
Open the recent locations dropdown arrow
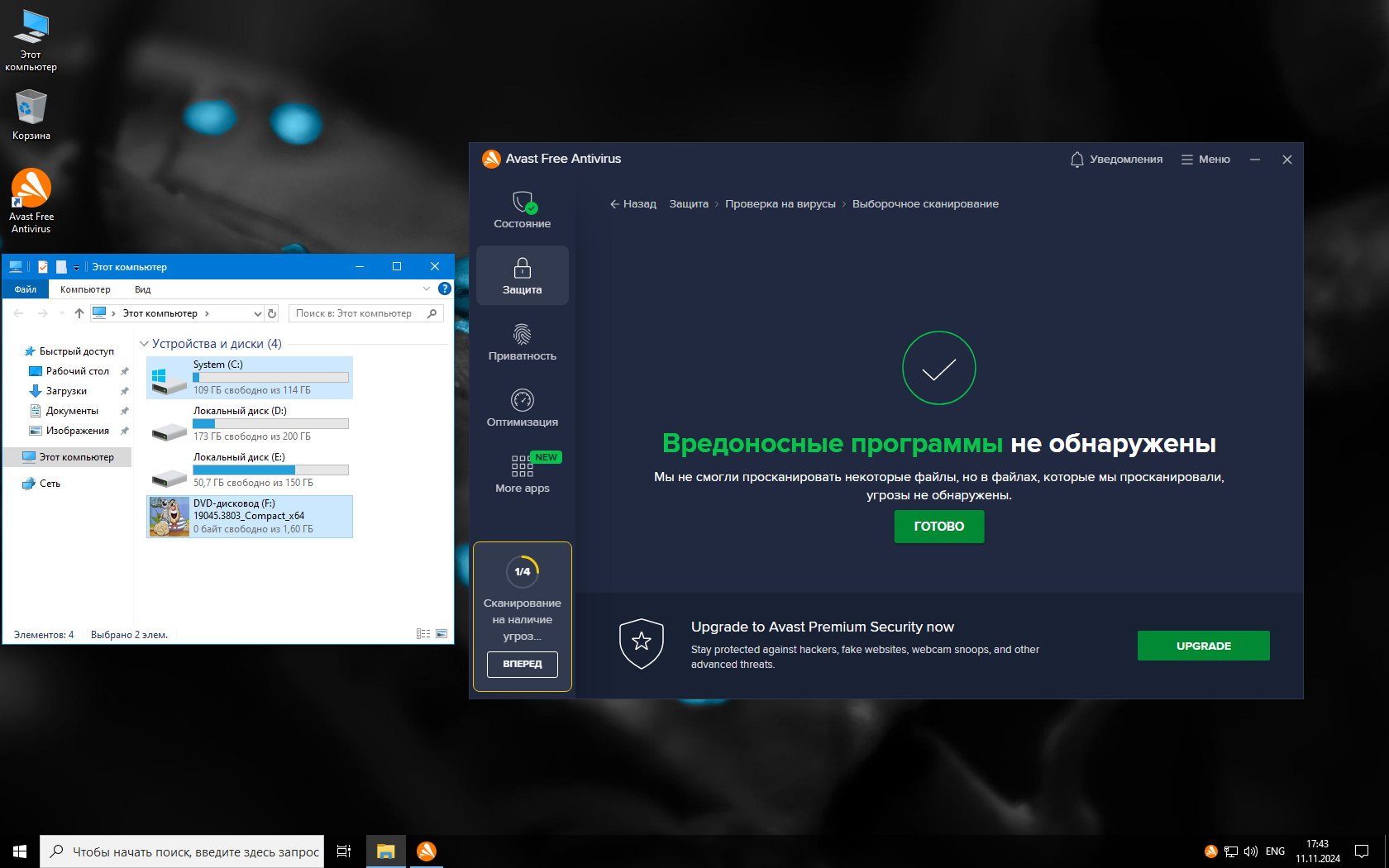pyautogui.click(x=61, y=313)
